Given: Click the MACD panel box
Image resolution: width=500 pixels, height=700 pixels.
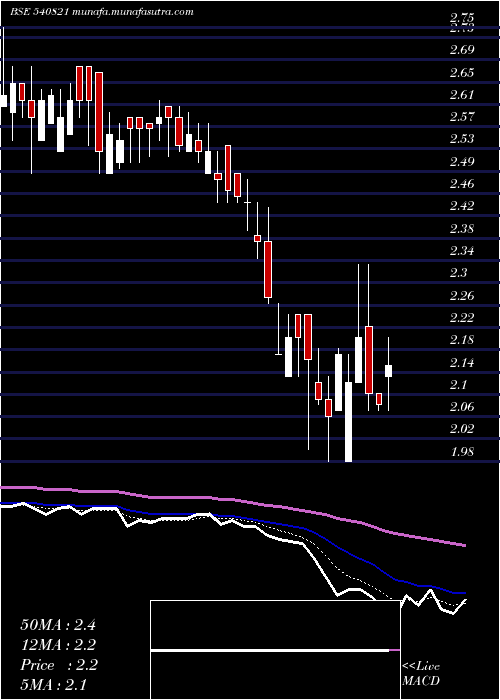Looking at the screenshot, I should pyautogui.click(x=275, y=650).
